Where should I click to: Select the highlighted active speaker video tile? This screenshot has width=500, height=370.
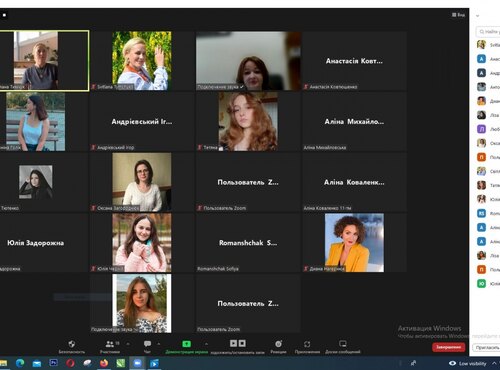click(x=44, y=61)
